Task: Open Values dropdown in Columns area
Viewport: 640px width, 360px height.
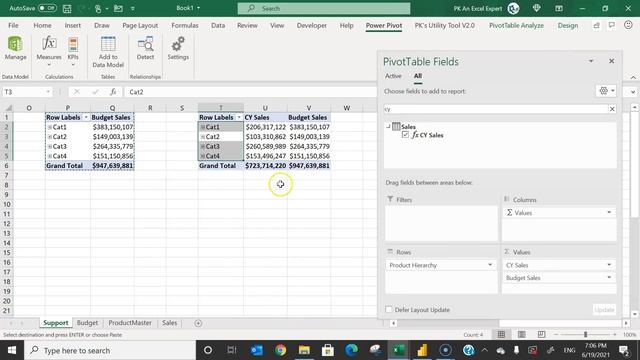Action: (x=609, y=212)
